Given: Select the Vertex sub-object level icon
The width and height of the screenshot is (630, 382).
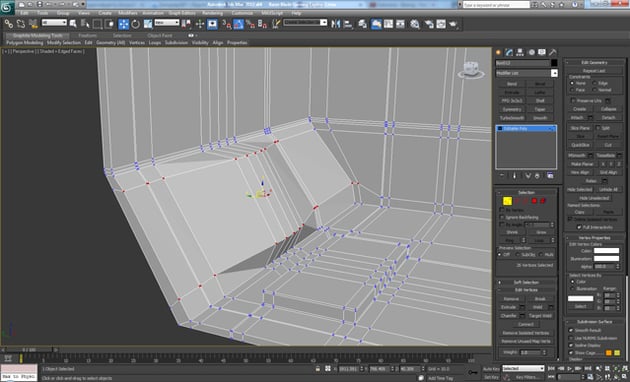Looking at the screenshot, I should (x=507, y=201).
